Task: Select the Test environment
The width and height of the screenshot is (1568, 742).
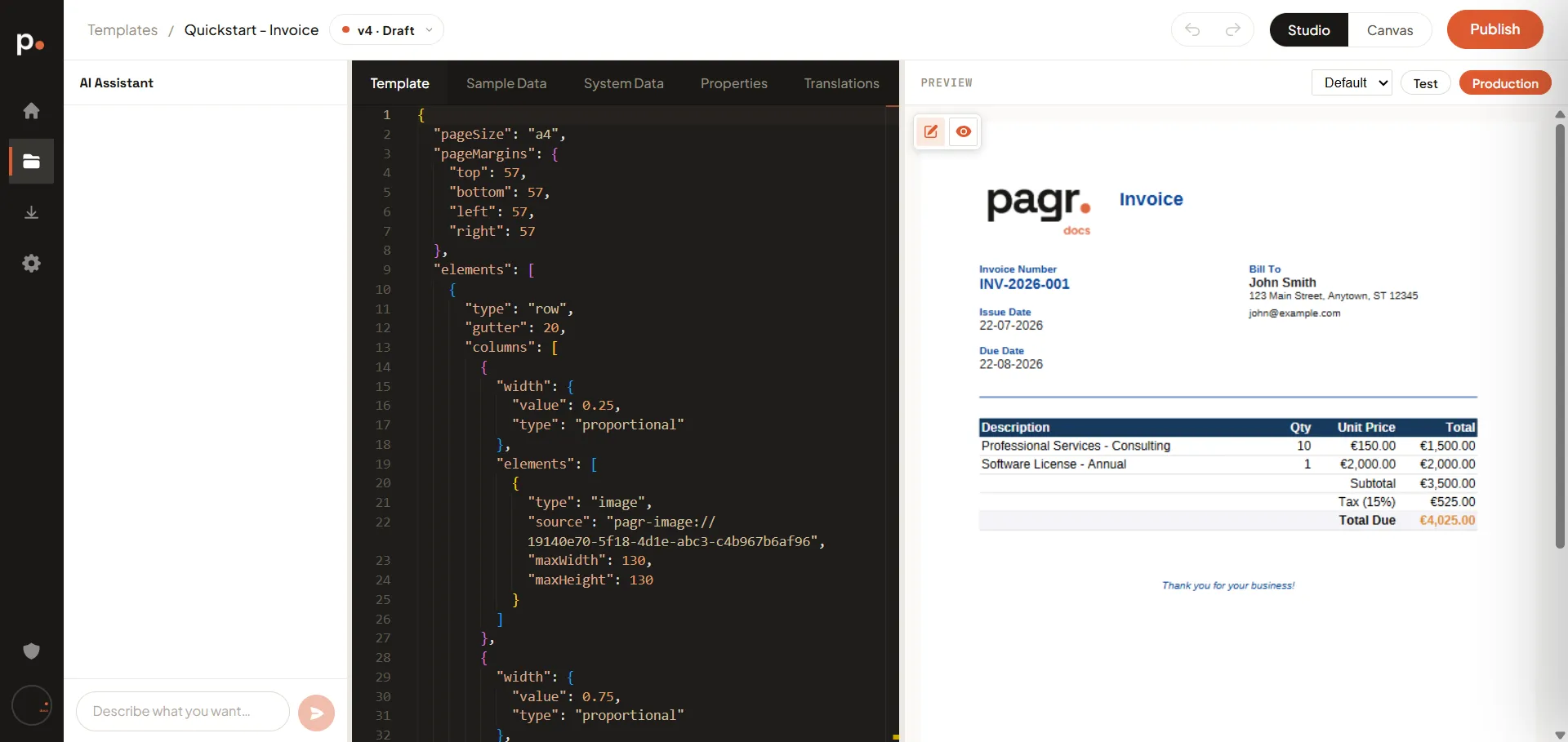Action: point(1425,83)
